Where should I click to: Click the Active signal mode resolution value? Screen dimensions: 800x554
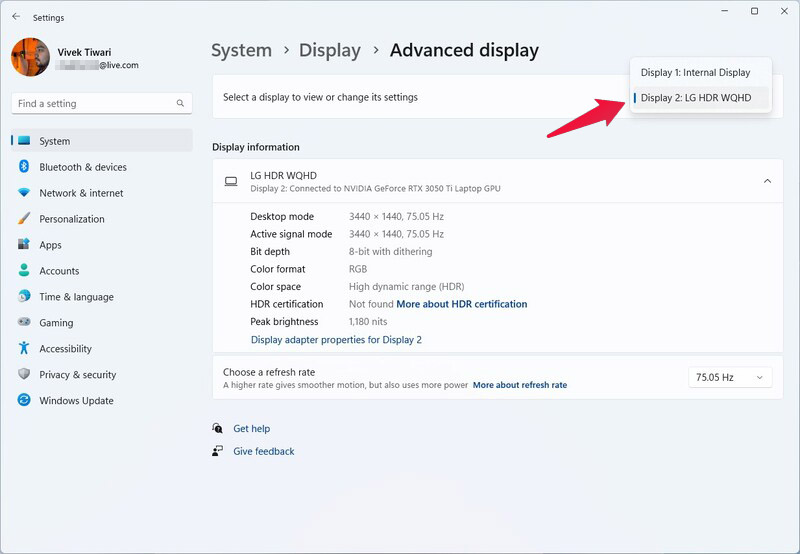pos(396,234)
